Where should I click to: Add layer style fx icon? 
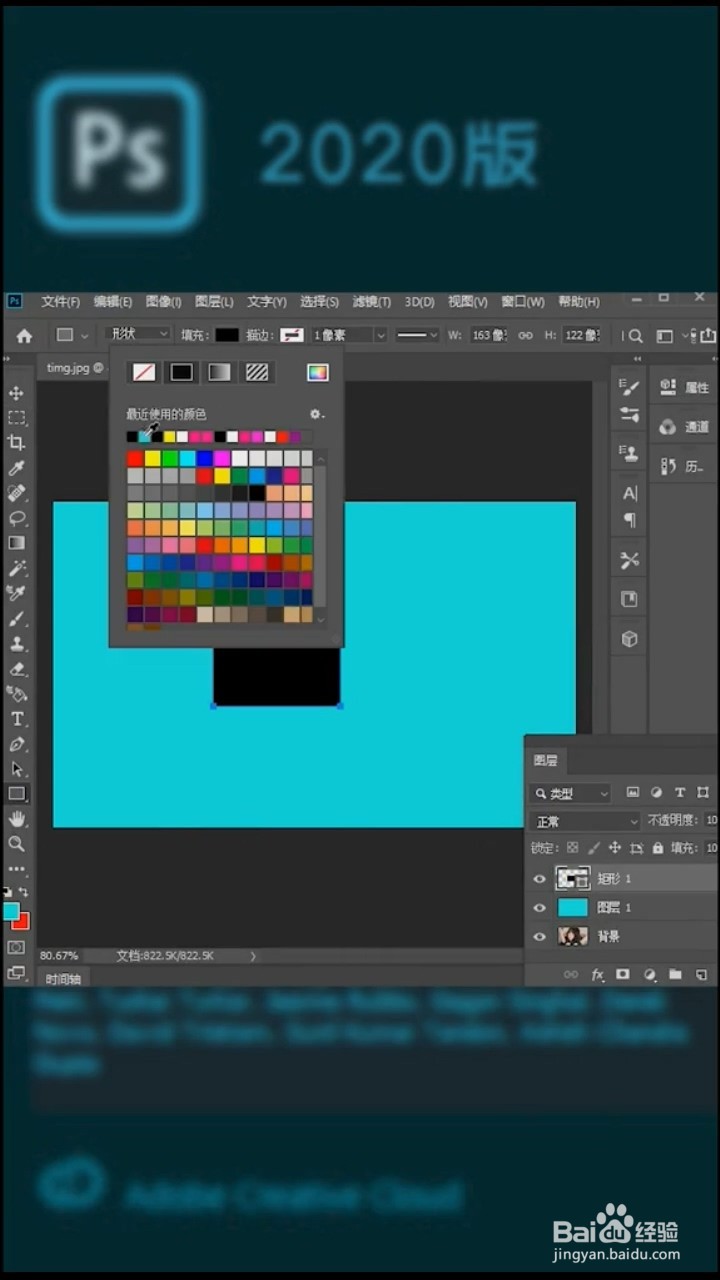click(x=597, y=974)
